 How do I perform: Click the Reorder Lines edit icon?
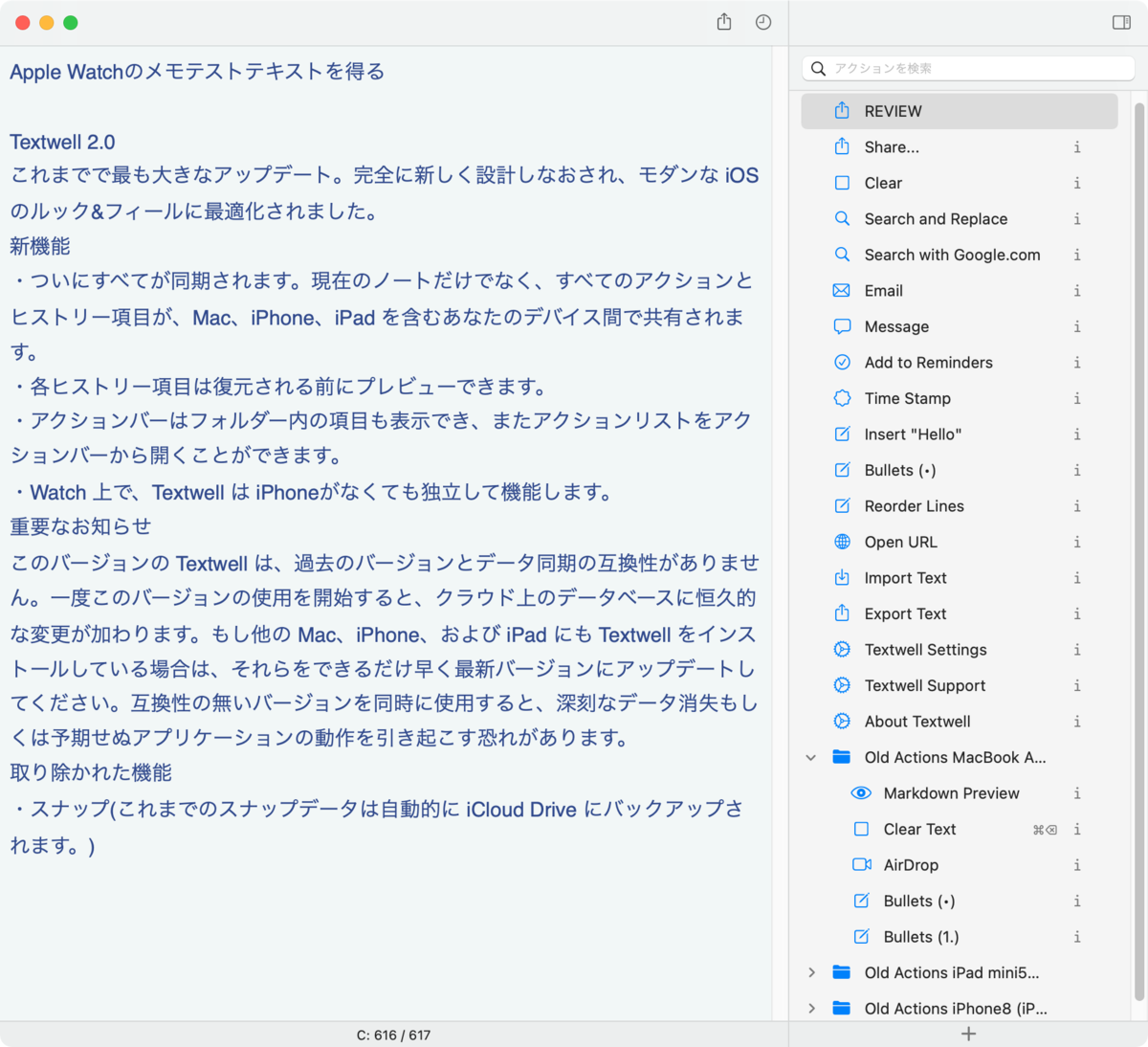(842, 505)
